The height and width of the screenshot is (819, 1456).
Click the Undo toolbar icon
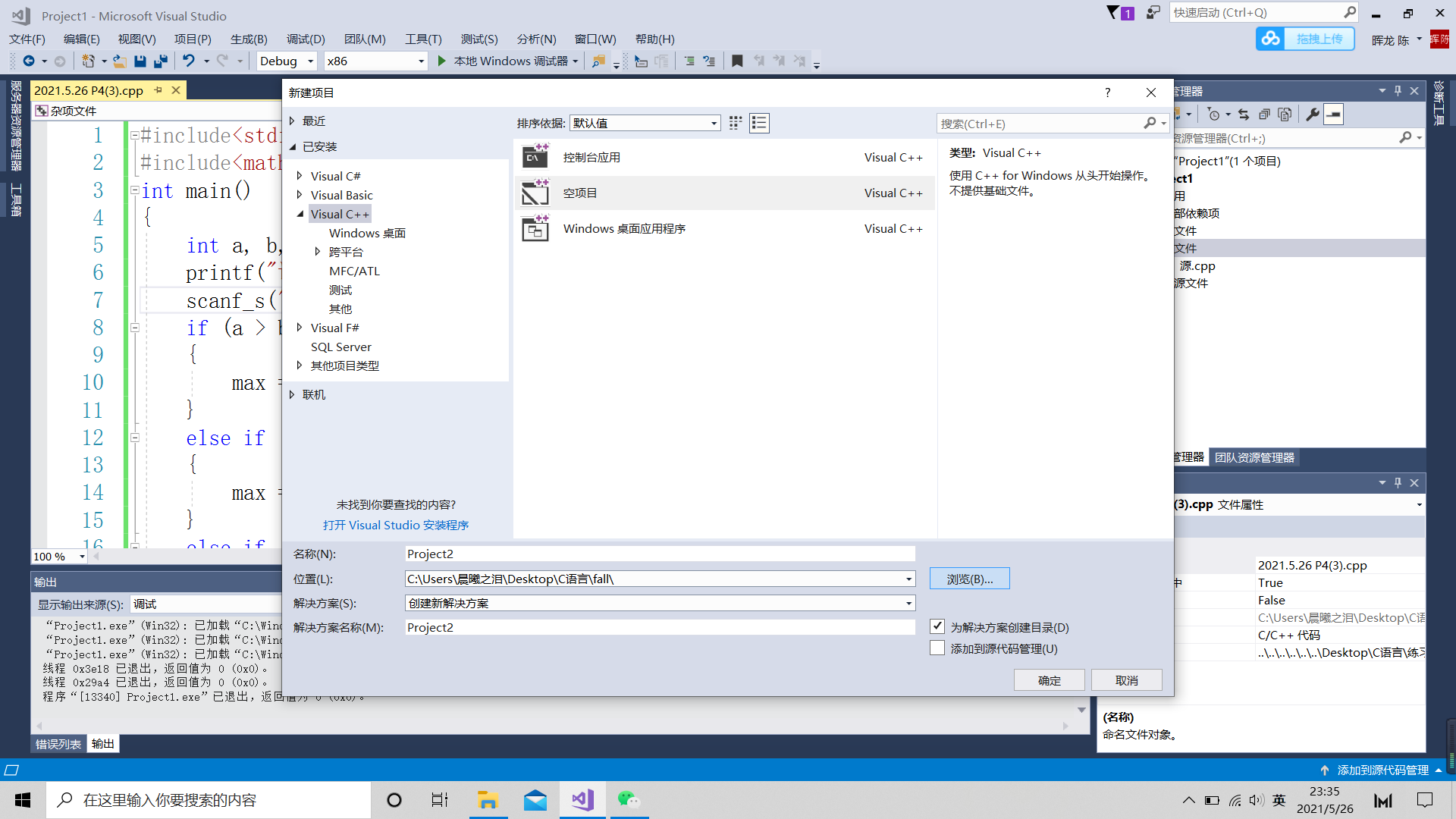[189, 61]
